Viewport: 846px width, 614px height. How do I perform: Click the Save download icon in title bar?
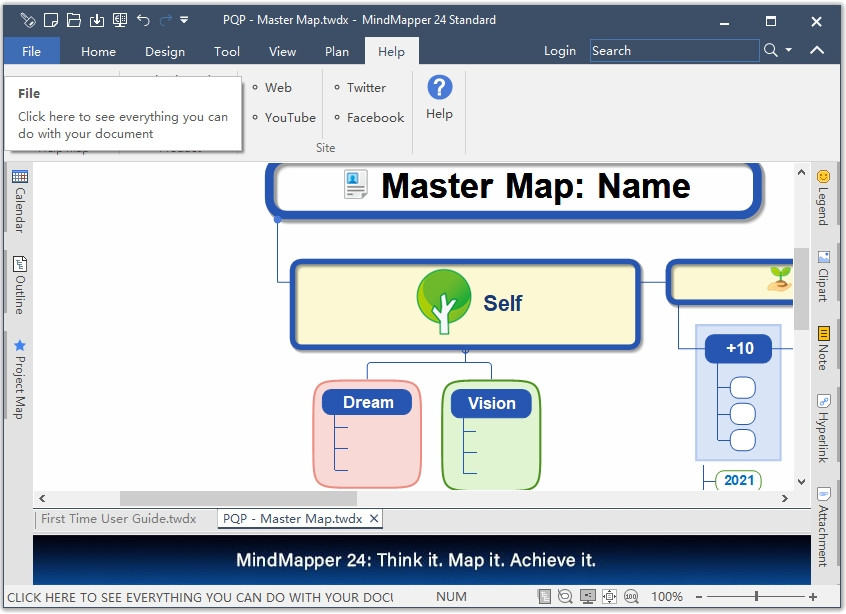pos(97,20)
